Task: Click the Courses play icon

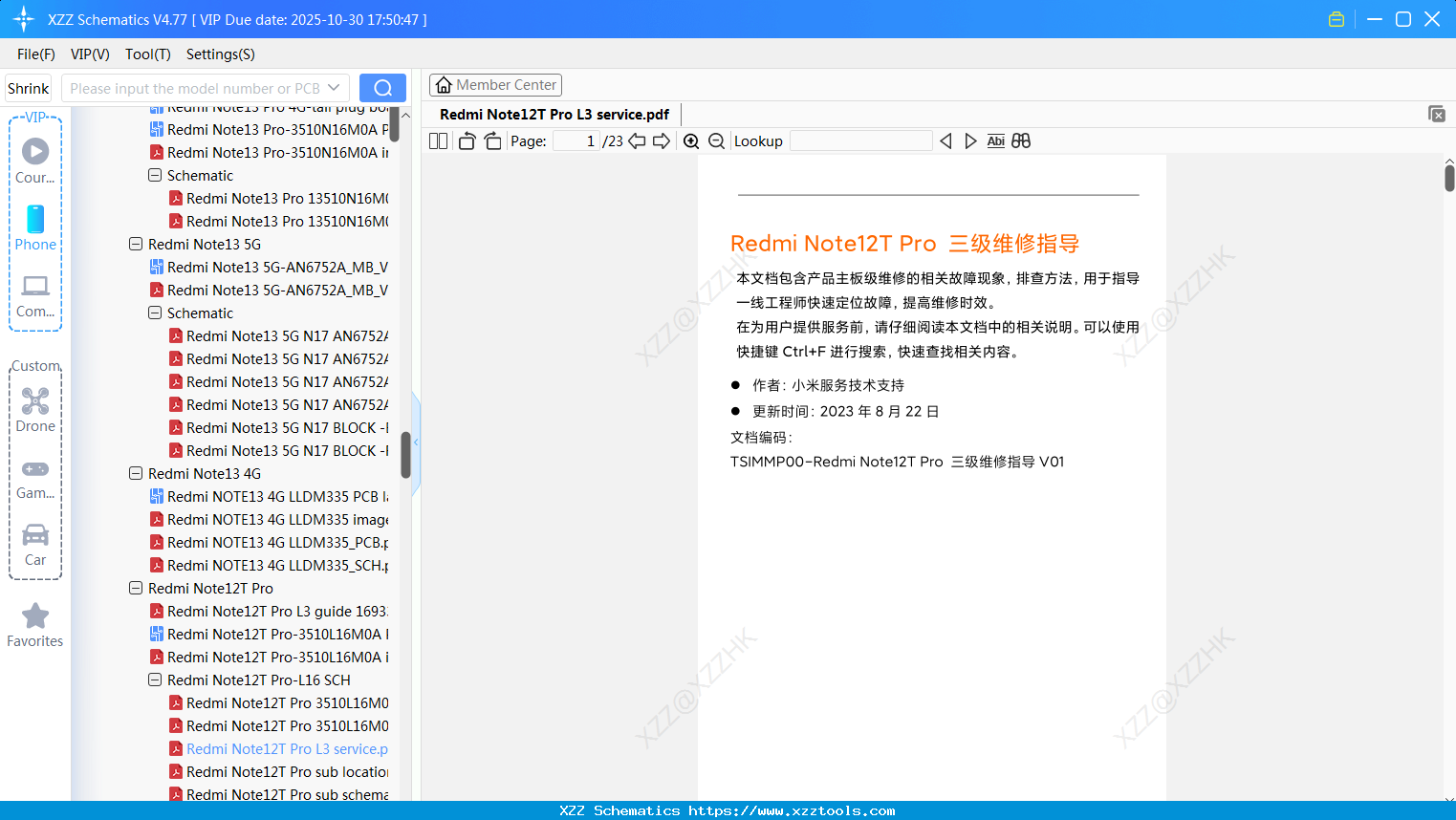Action: click(34, 151)
